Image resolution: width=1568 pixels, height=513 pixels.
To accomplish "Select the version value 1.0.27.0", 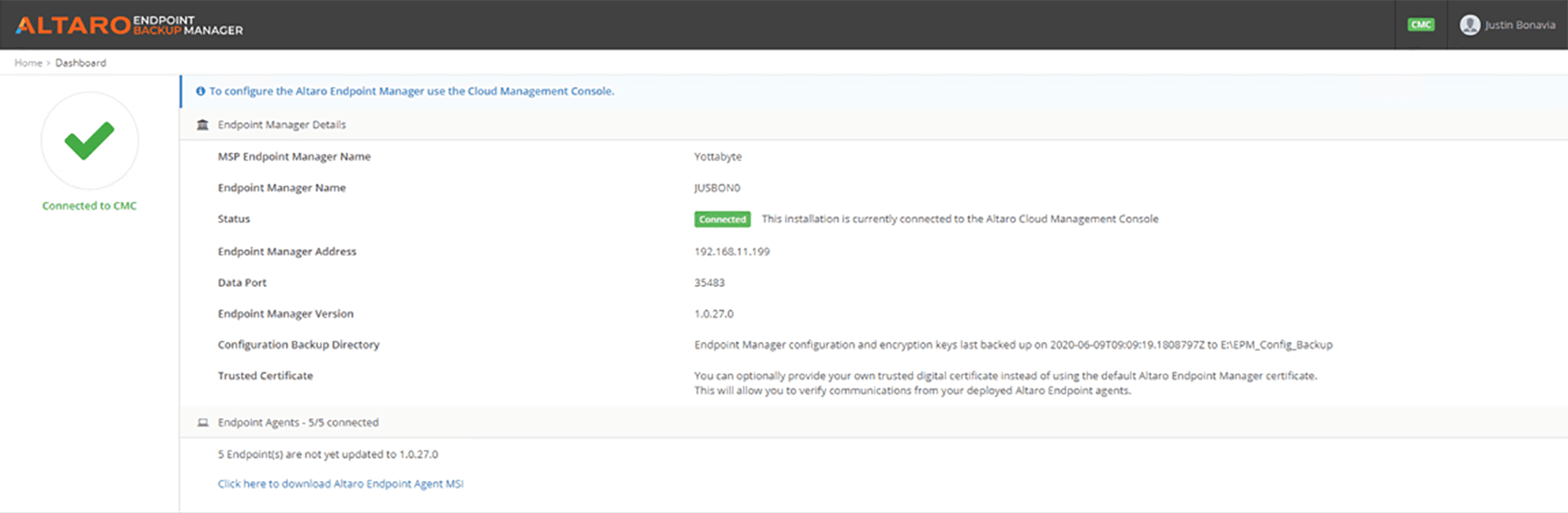I will [714, 313].
